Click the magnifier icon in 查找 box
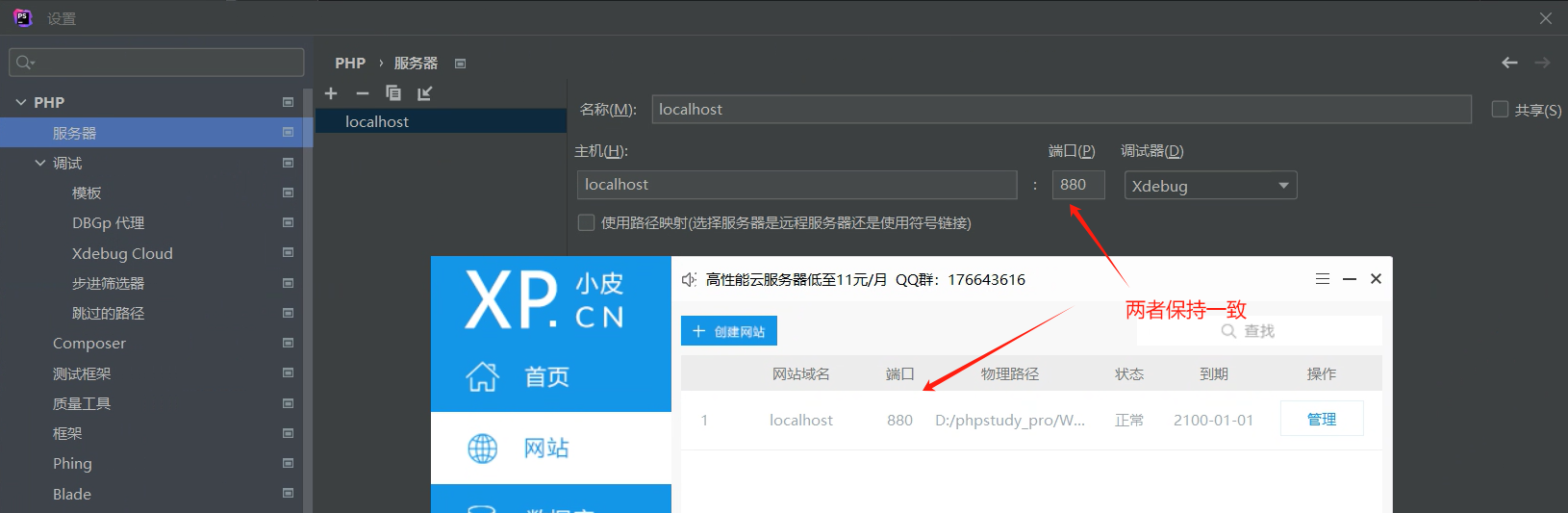Image resolution: width=1568 pixels, height=513 pixels. pos(1228,331)
